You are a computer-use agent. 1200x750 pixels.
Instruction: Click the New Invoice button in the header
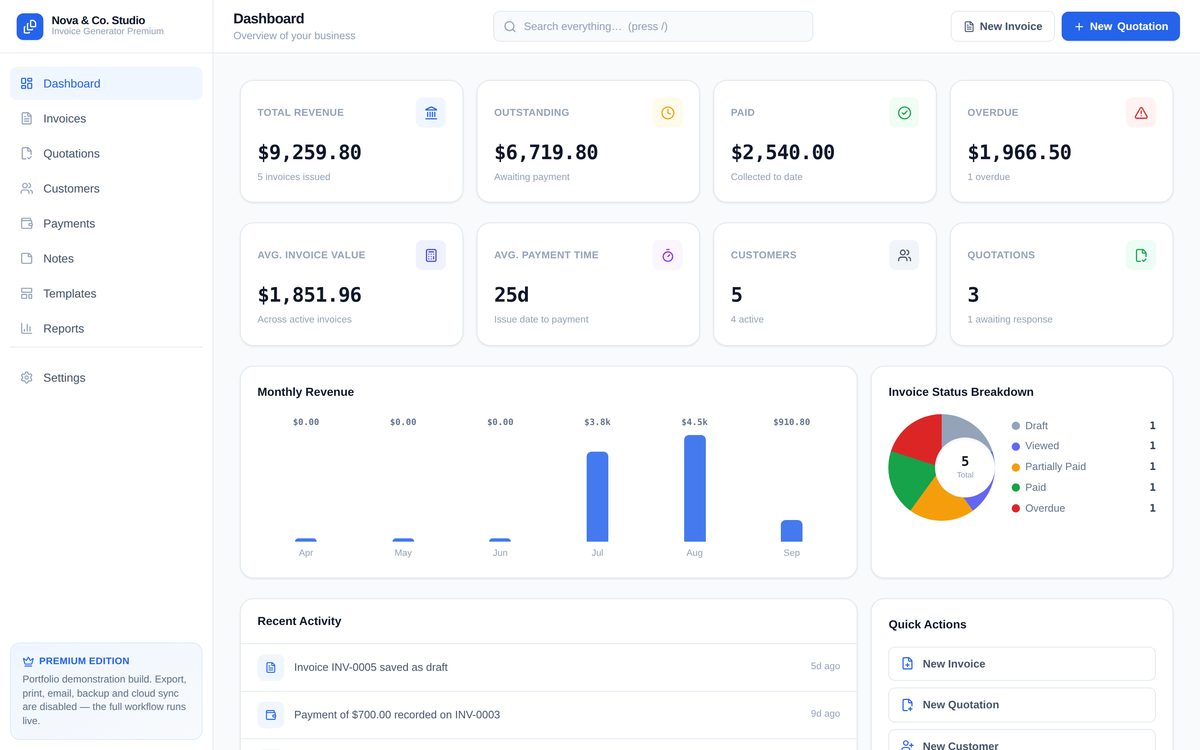(1003, 27)
